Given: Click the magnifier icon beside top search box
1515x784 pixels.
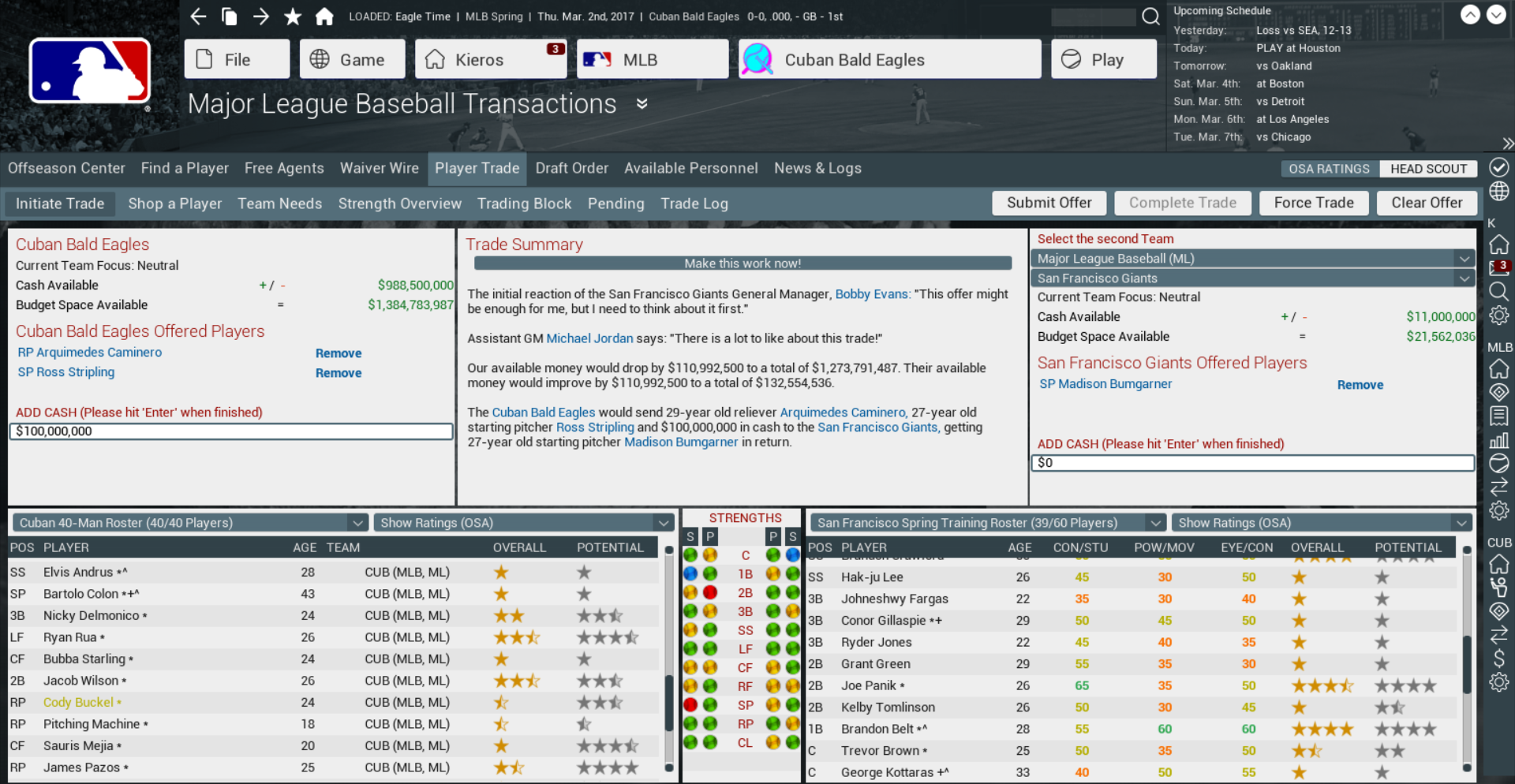Looking at the screenshot, I should (1151, 17).
